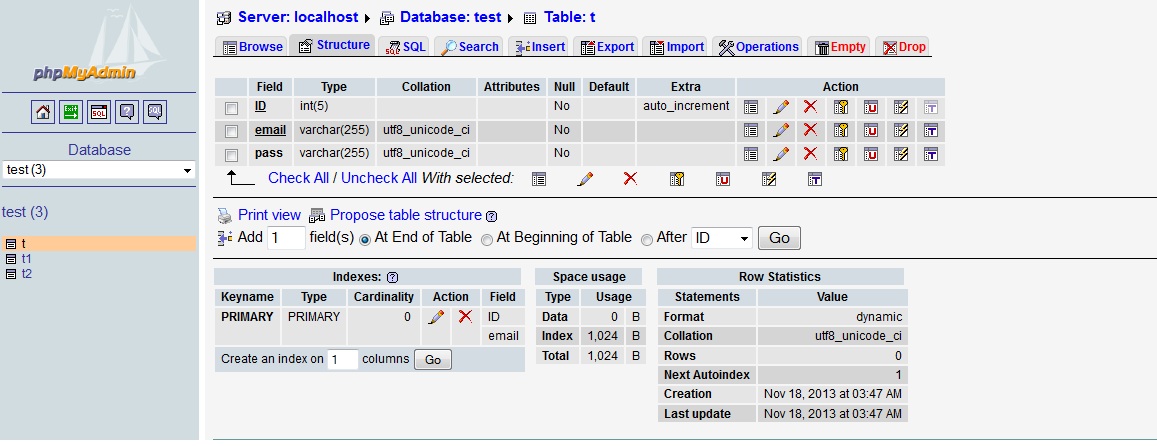This screenshot has width=1157, height=446.
Task: Select table t2 in the sidebar
Action: 27,274
